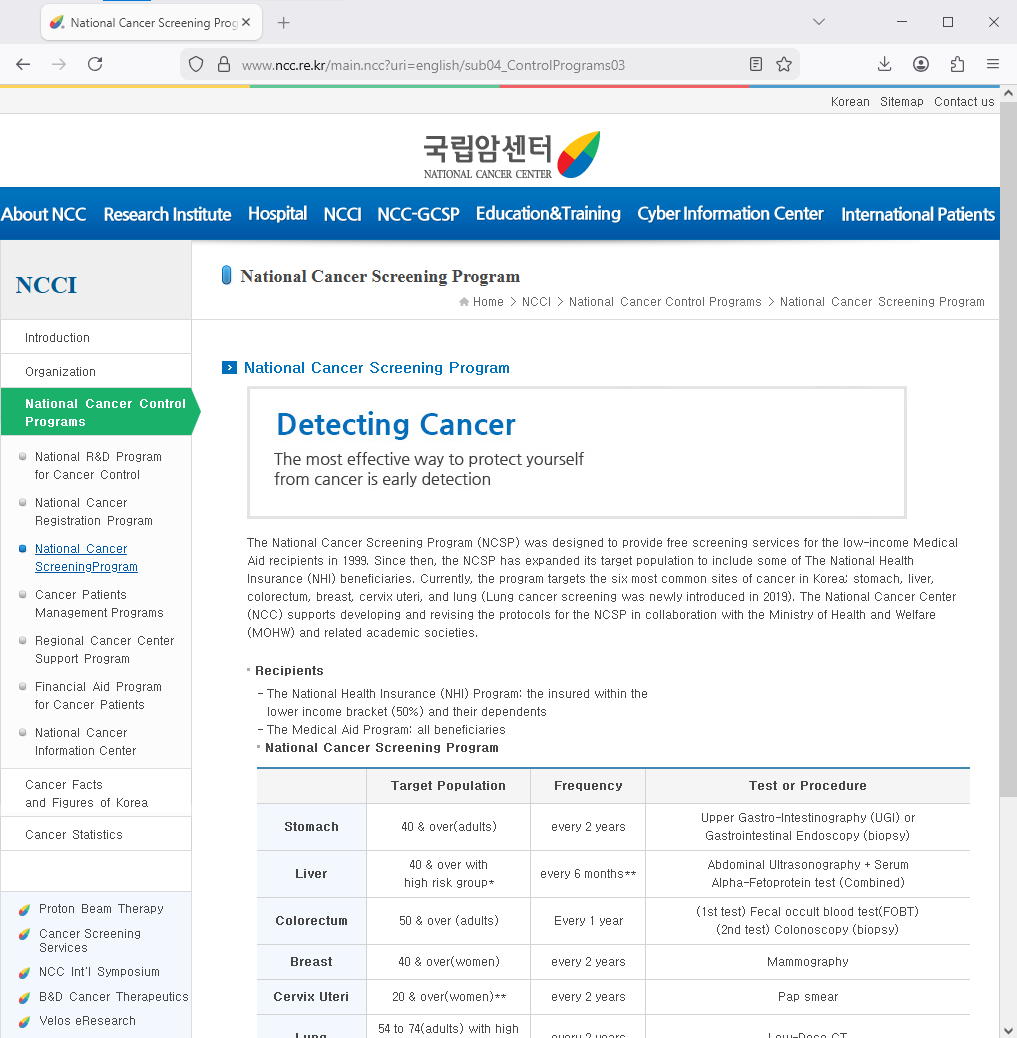Open the tracking protection shield icon
The image size is (1017, 1038).
pyautogui.click(x=196, y=65)
